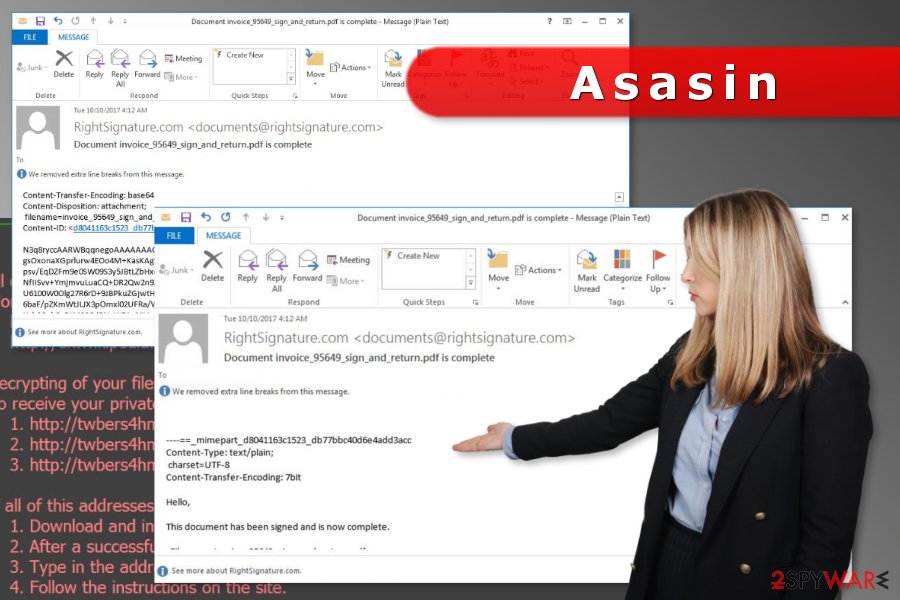Forward the email from front window ribbon
This screenshot has height=600, width=900.
(308, 266)
